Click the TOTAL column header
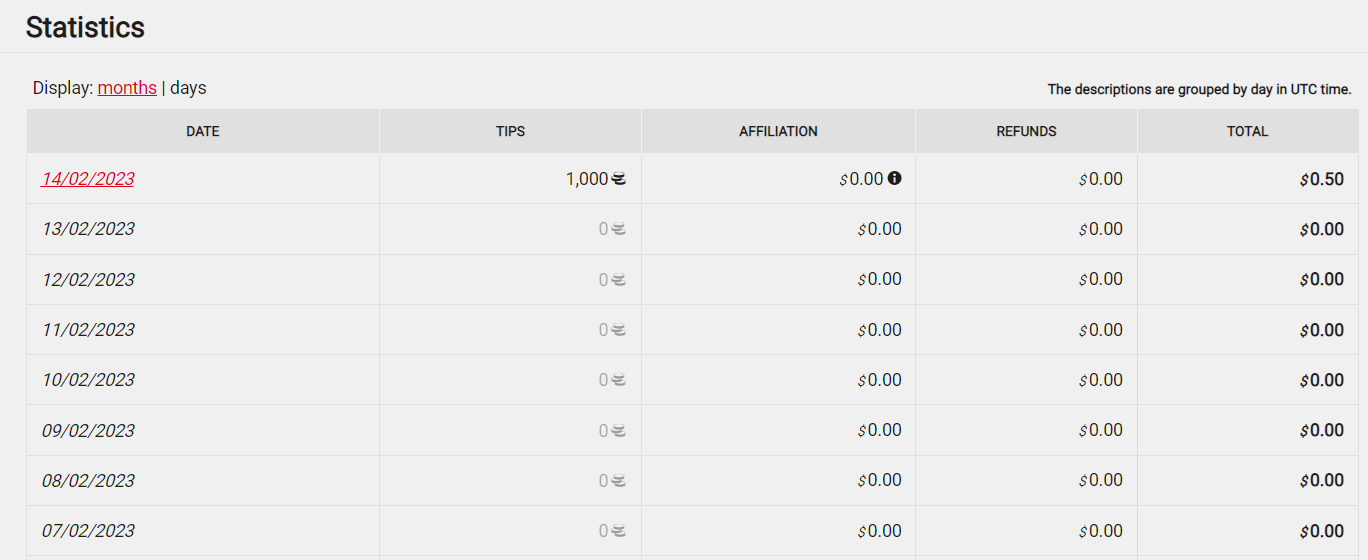This screenshot has width=1368, height=560. [x=1248, y=131]
